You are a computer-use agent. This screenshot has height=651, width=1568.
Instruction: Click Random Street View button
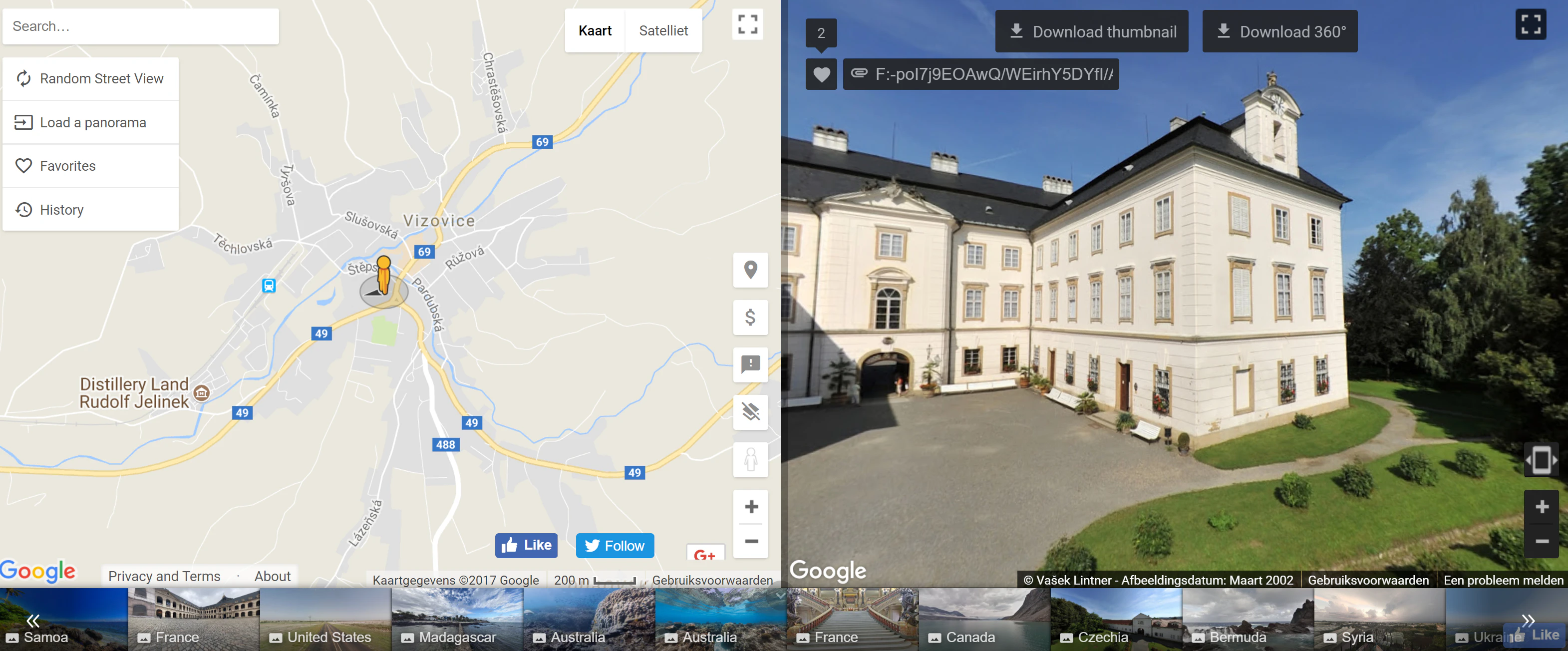(91, 78)
